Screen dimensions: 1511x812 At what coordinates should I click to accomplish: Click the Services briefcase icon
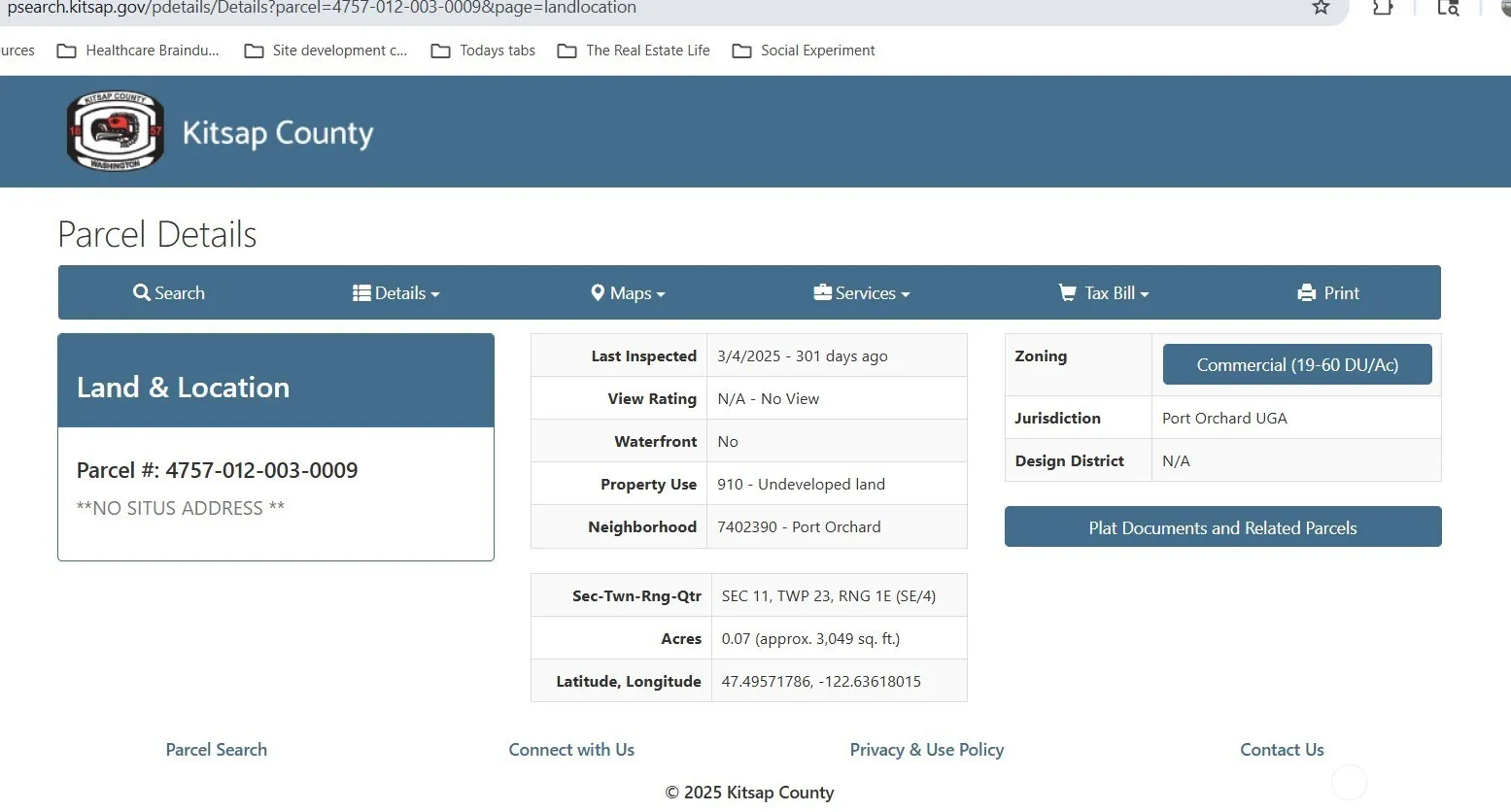point(822,292)
